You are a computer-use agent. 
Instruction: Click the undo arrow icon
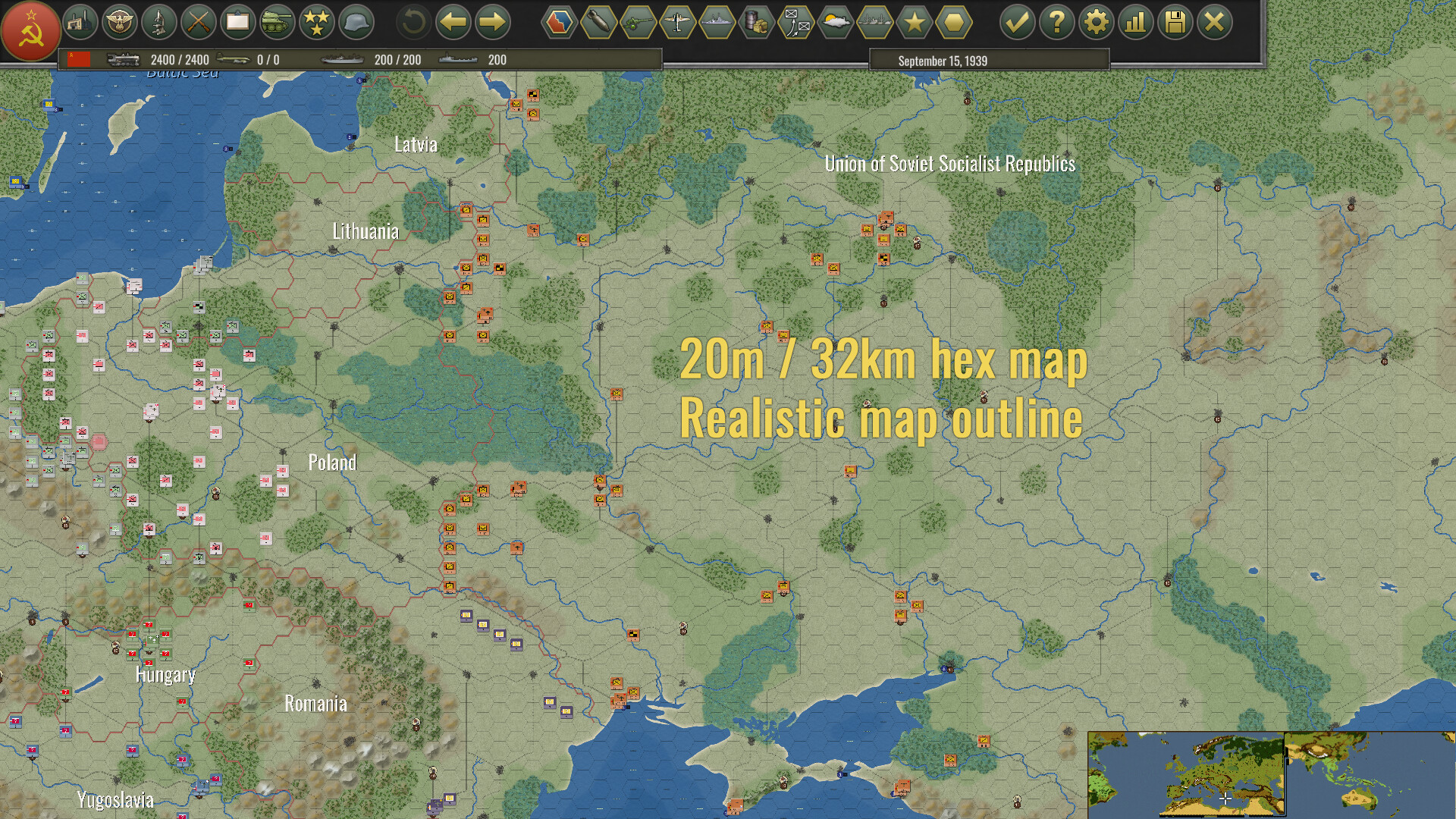[414, 23]
